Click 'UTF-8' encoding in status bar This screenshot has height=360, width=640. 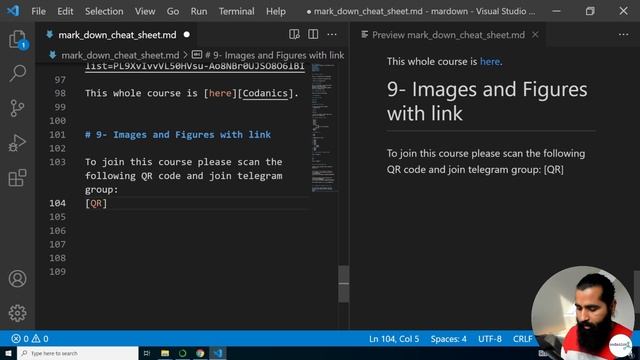click(x=490, y=339)
